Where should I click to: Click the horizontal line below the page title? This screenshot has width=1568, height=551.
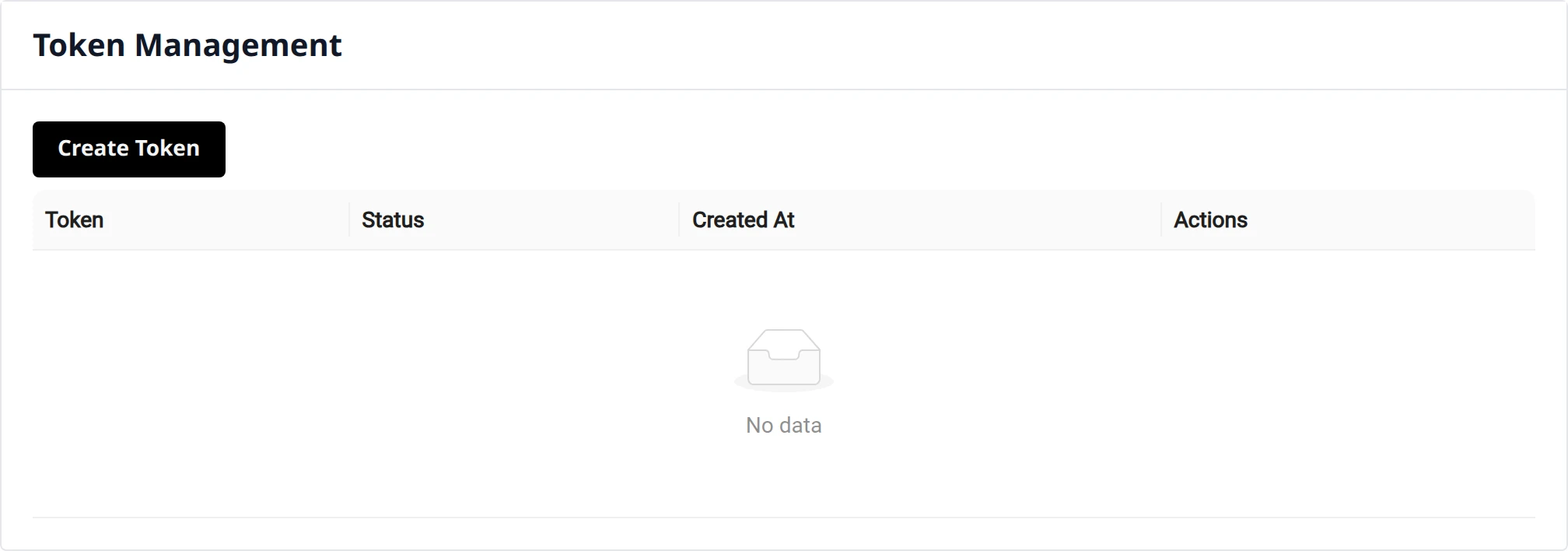784,89
